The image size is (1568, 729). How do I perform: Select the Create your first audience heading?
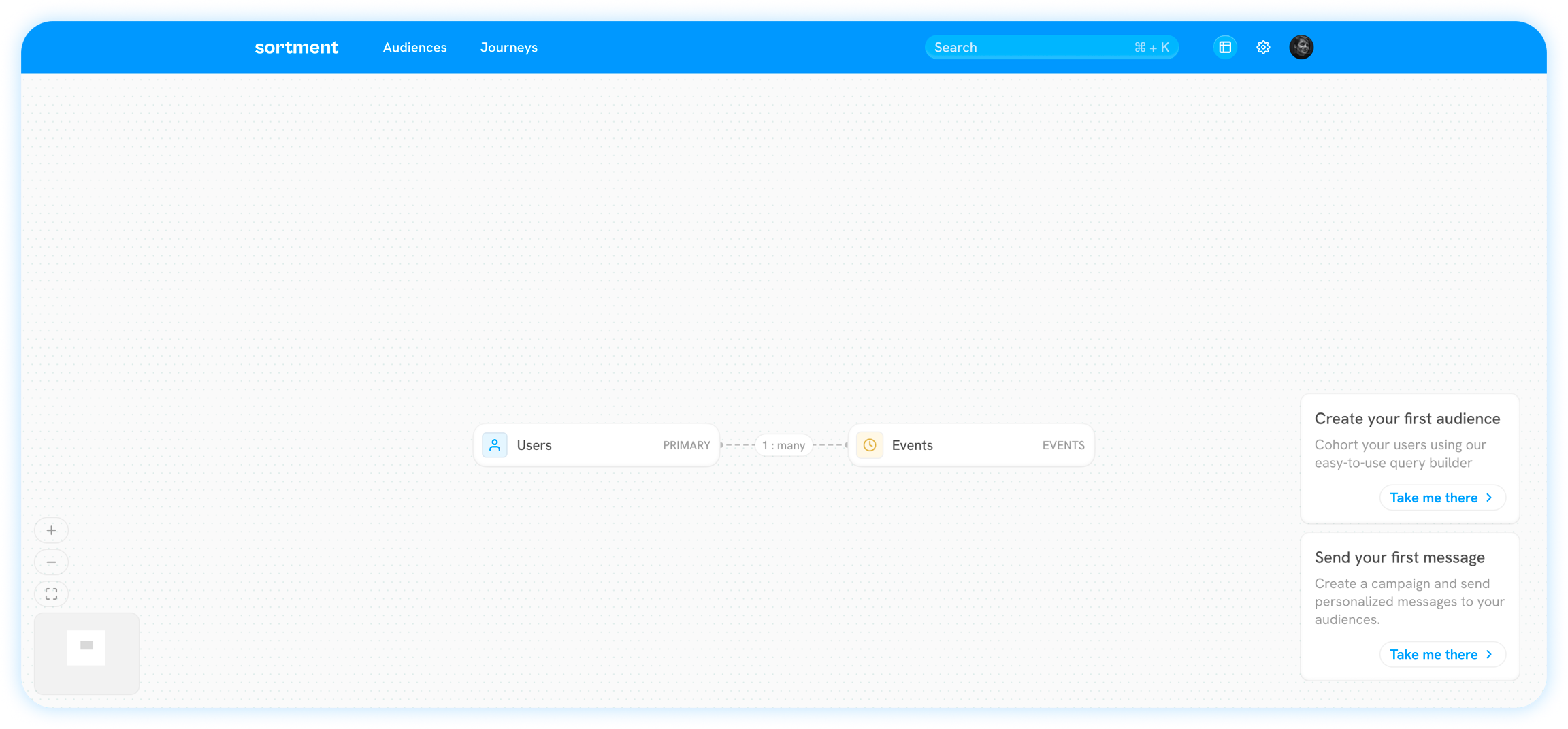tap(1407, 419)
